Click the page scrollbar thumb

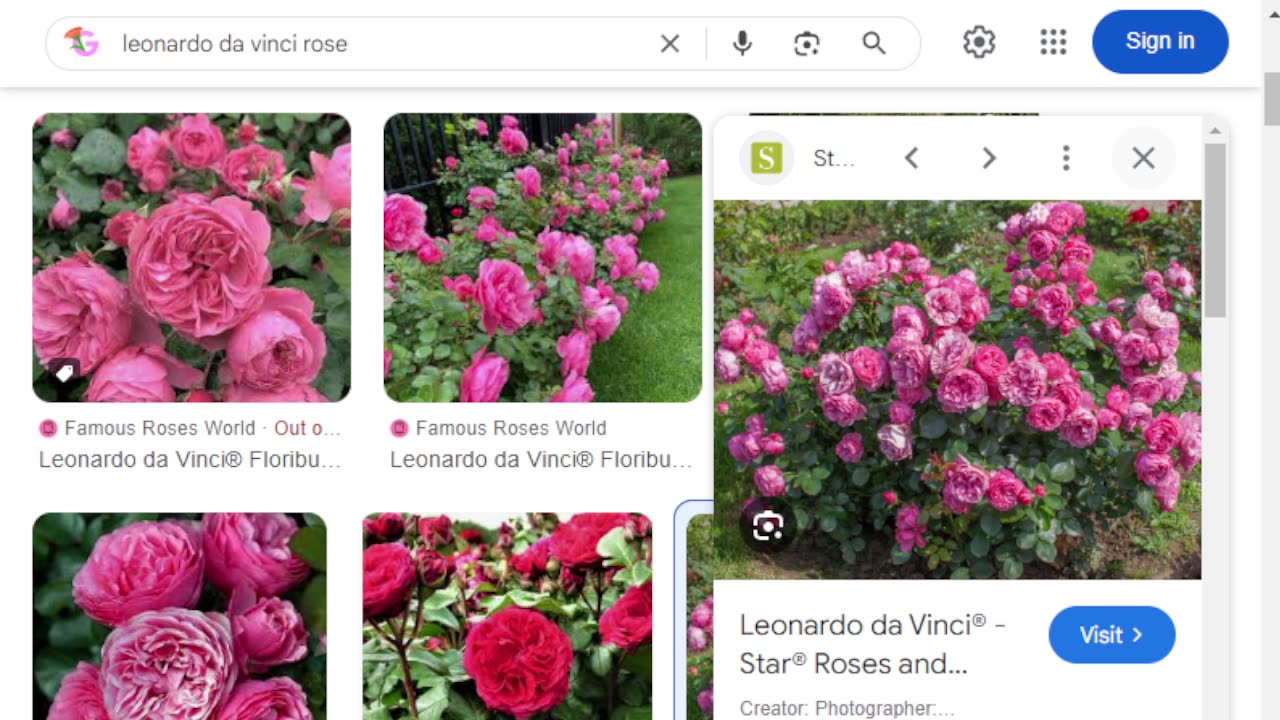coord(1271,100)
